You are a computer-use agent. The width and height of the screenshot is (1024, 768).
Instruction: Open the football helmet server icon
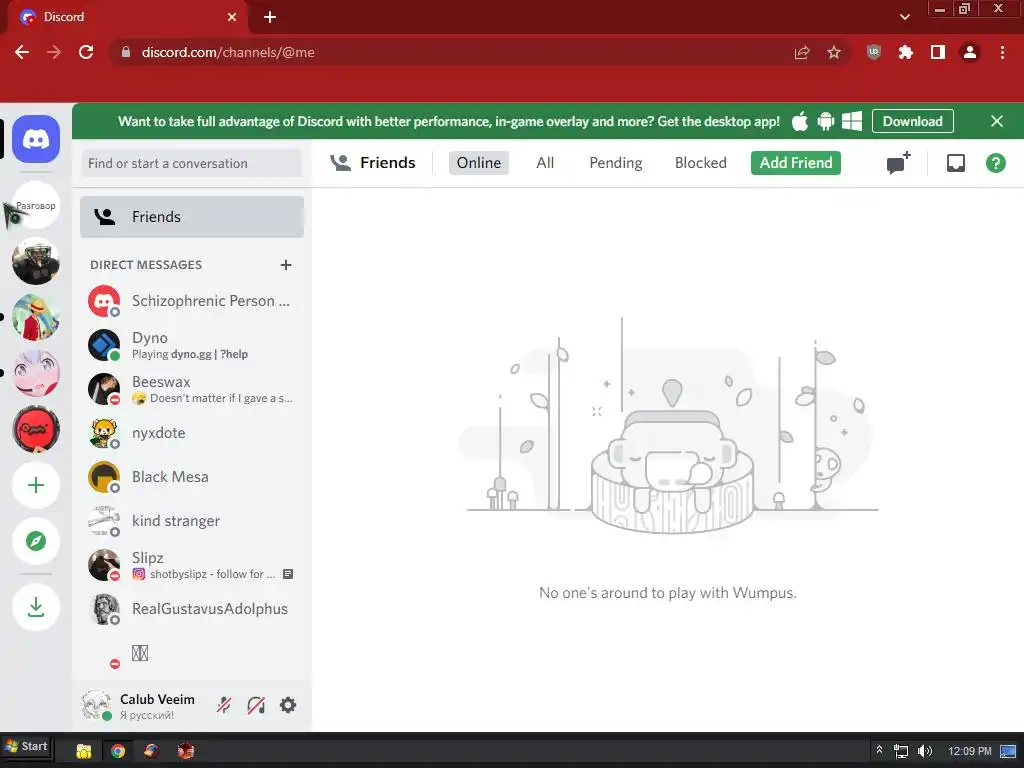(x=36, y=261)
